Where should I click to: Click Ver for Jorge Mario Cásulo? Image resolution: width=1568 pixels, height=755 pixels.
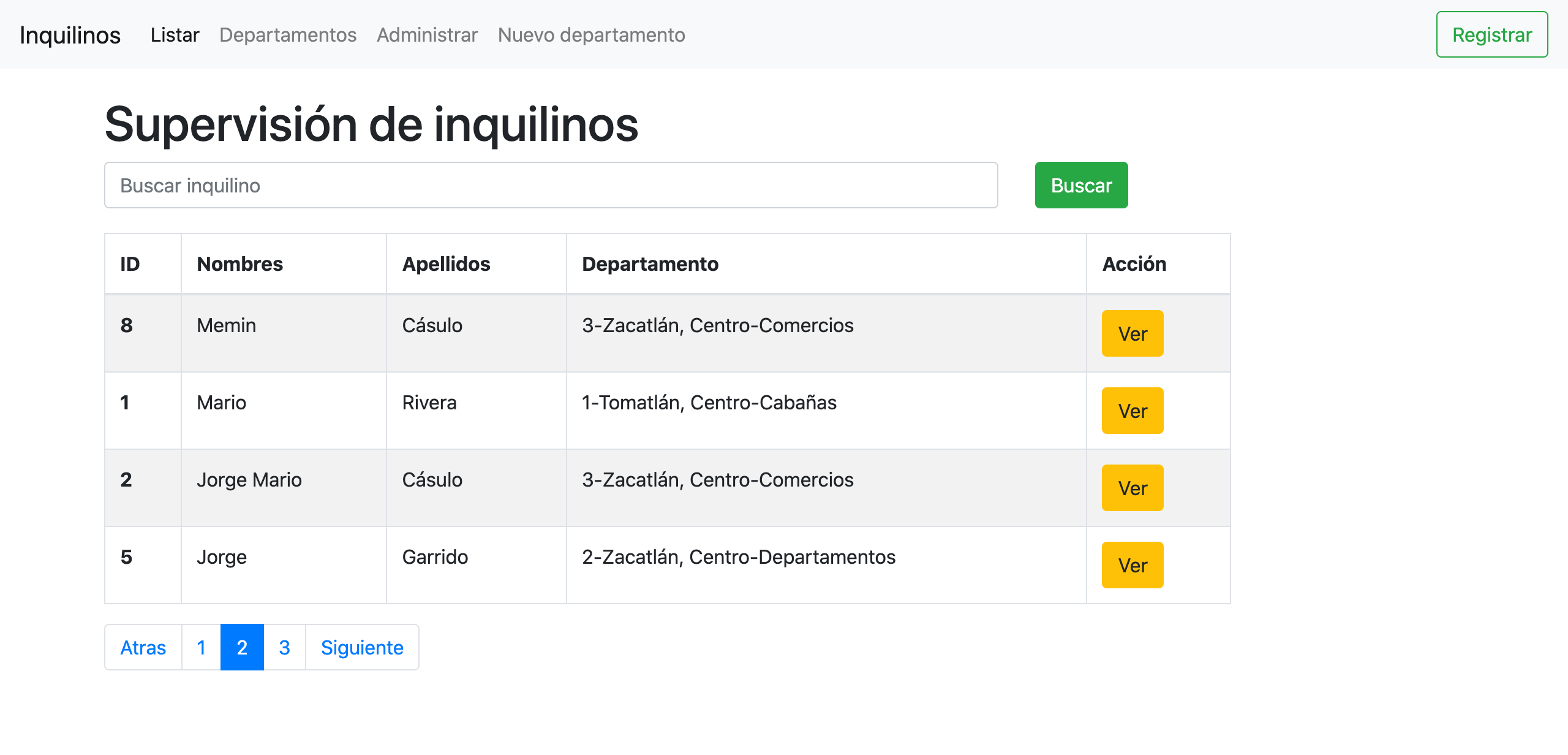click(x=1133, y=488)
